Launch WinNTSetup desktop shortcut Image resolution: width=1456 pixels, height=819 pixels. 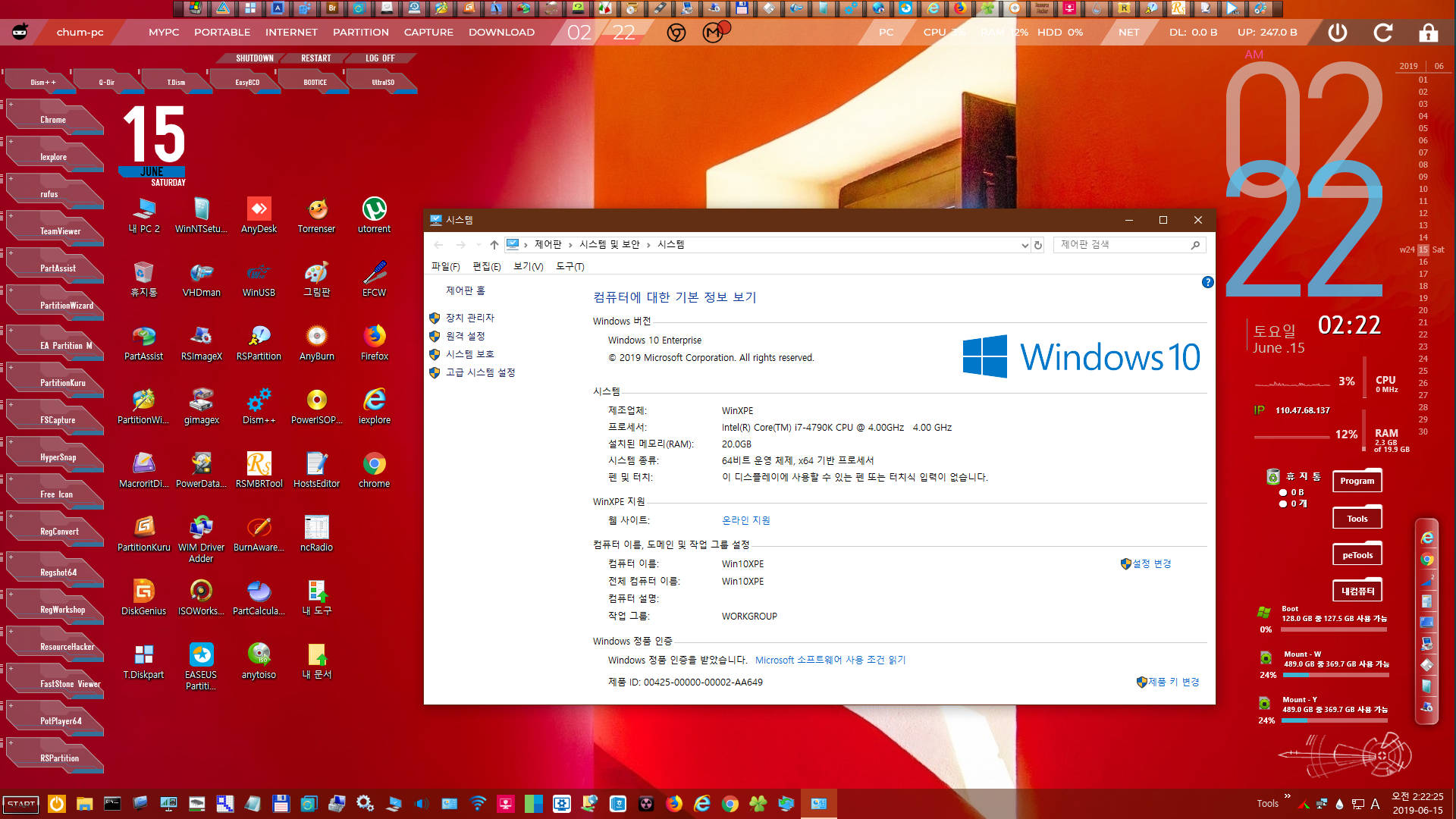201,215
